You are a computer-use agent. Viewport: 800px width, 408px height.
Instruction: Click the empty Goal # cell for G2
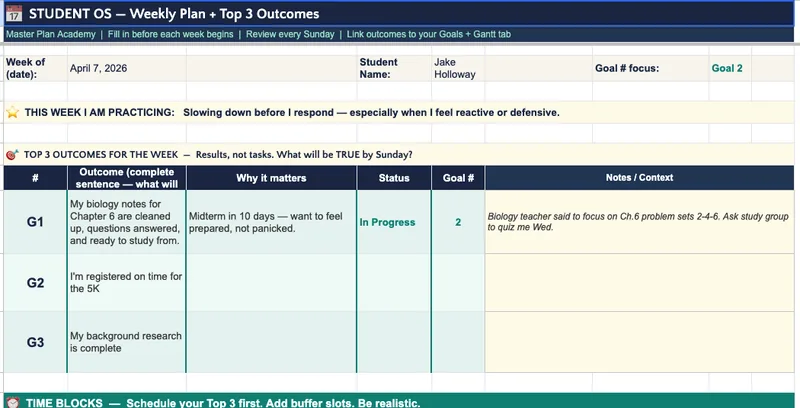(x=458, y=283)
